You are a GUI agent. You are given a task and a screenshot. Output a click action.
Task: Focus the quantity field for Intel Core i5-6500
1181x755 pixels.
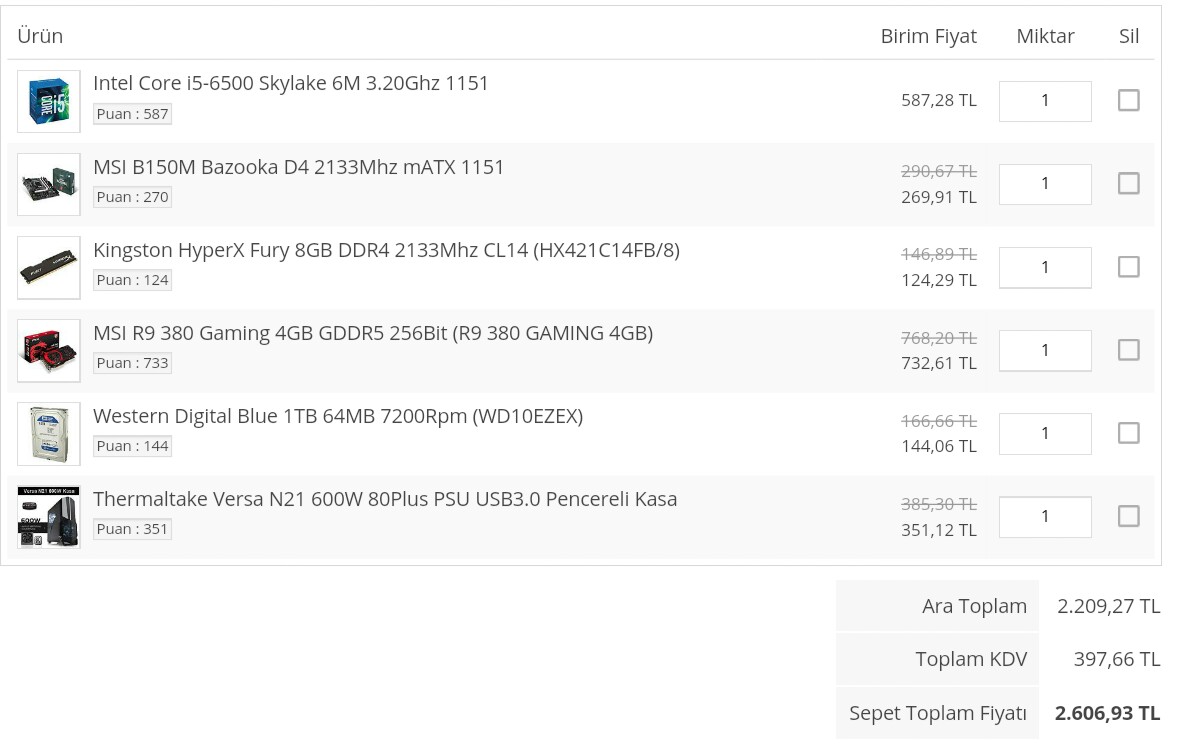[x=1045, y=101]
